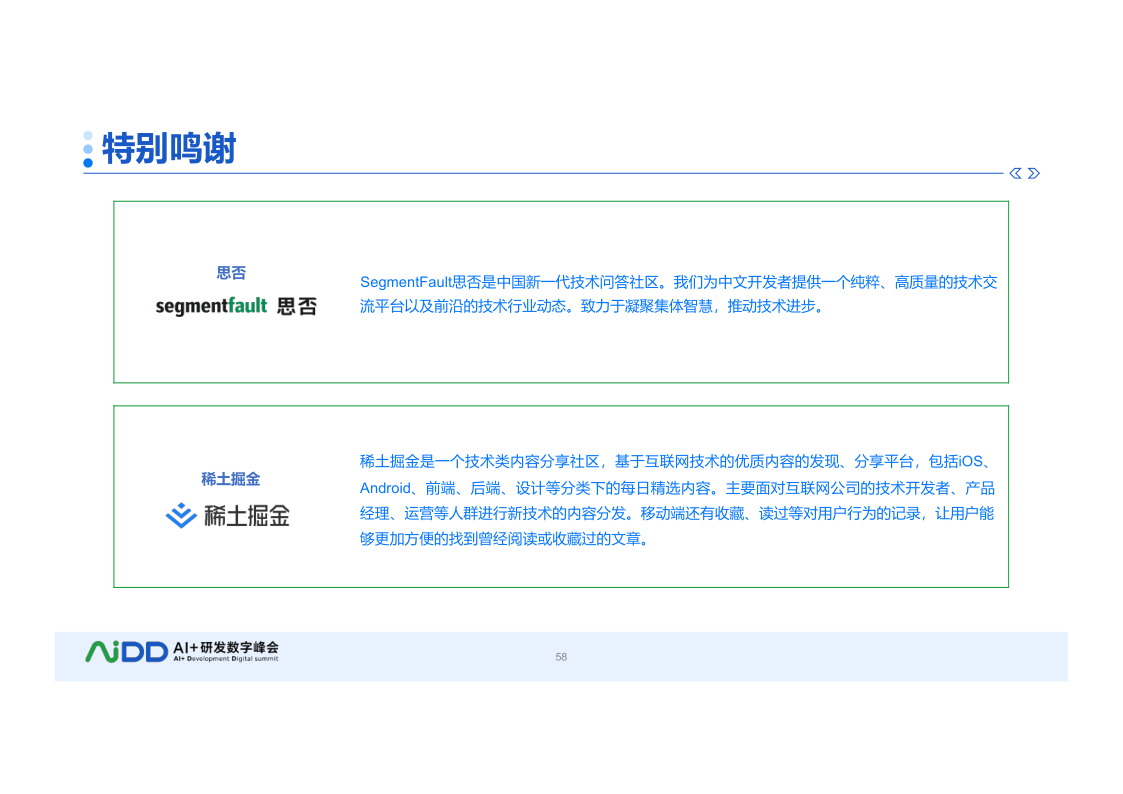1123x794 pixels.
Task: Click the page number 58
Action: point(561,657)
